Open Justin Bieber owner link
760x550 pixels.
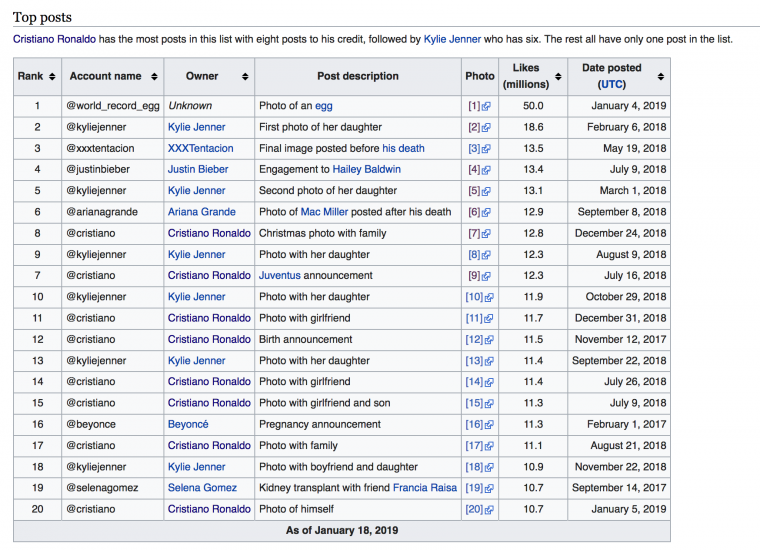(198, 170)
